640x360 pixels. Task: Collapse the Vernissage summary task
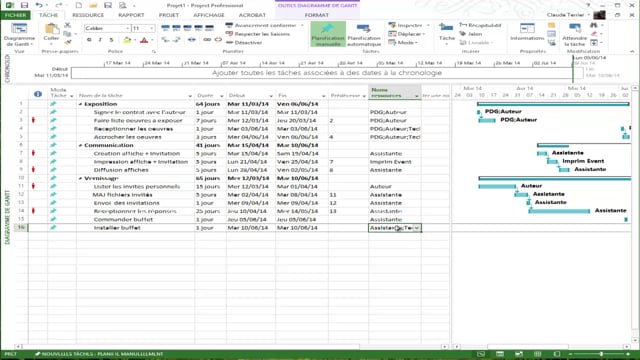(80, 178)
